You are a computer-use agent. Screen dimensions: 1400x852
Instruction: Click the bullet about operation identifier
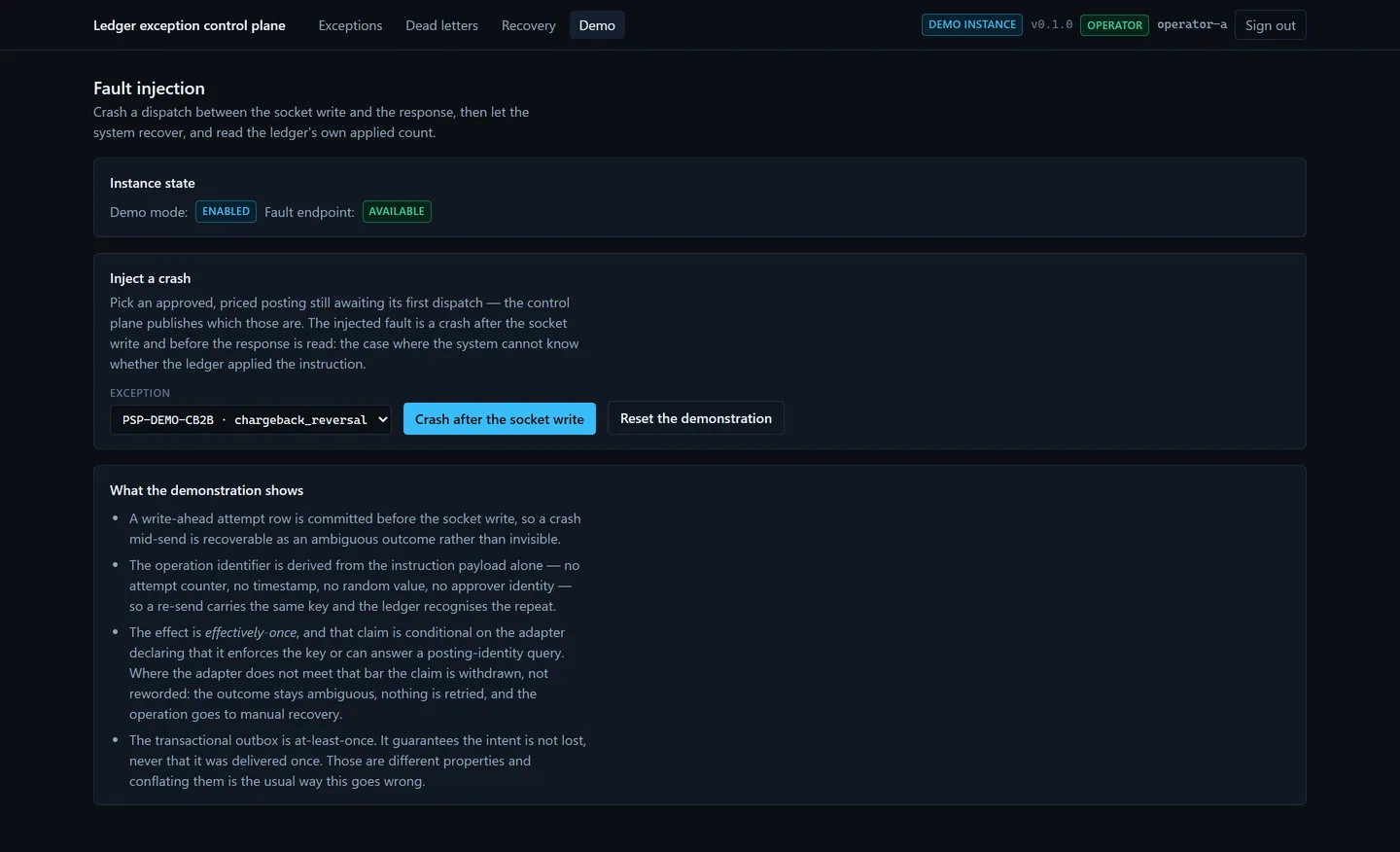click(x=354, y=586)
